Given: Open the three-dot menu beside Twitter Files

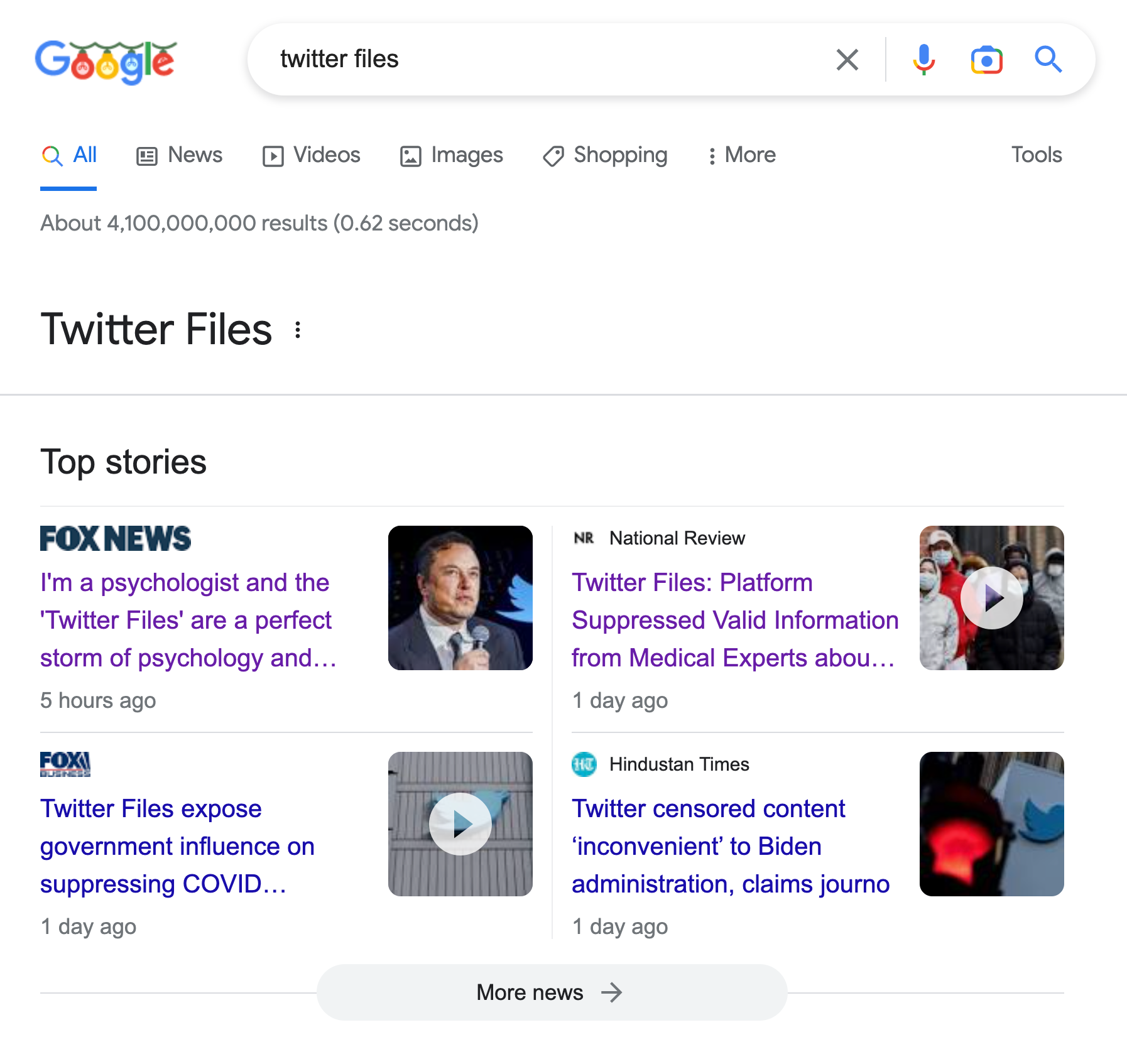Looking at the screenshot, I should (x=298, y=330).
